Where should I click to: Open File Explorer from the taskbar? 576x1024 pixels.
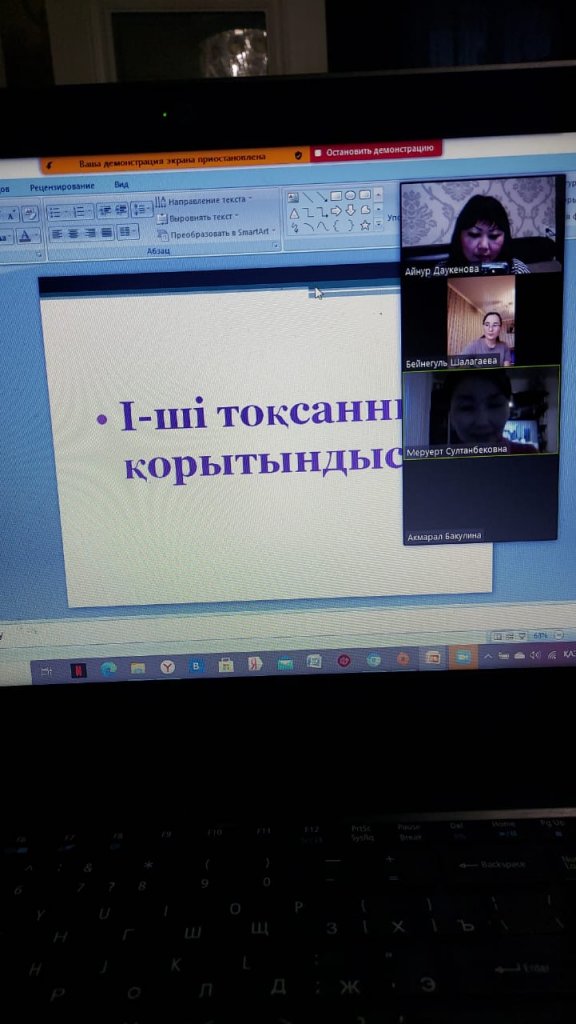tap(138, 667)
